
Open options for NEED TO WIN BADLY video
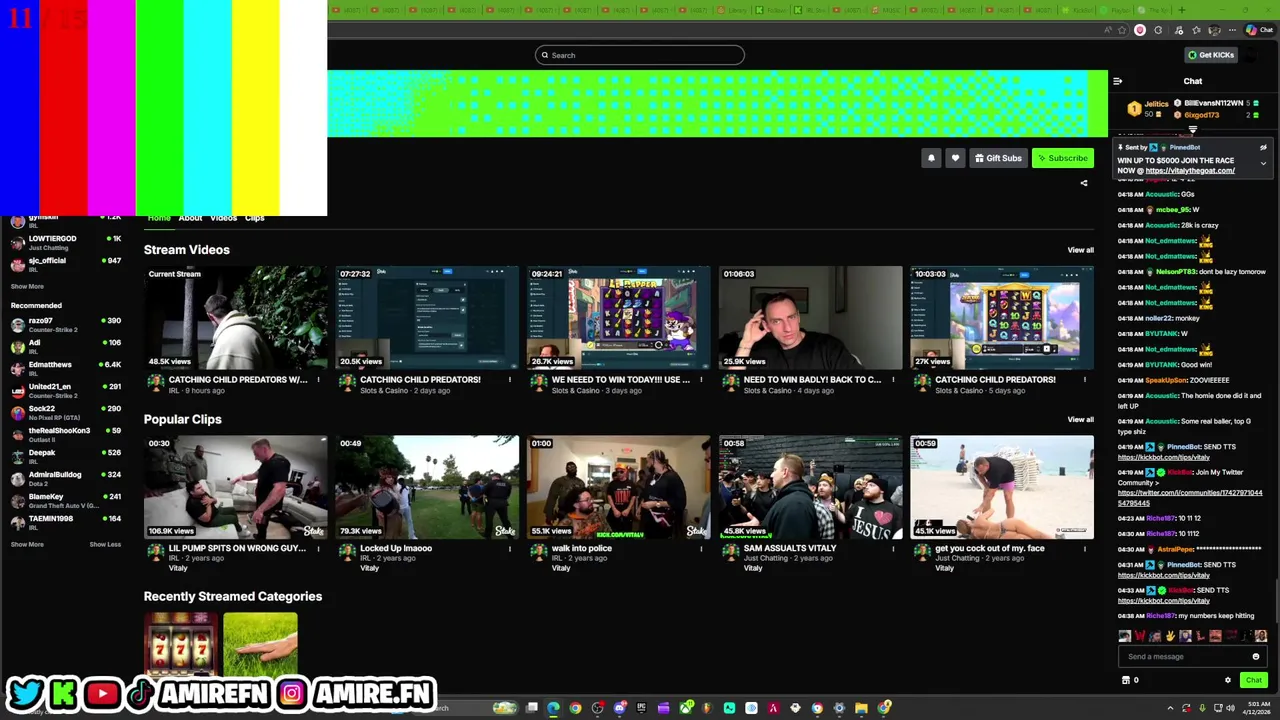(893, 379)
